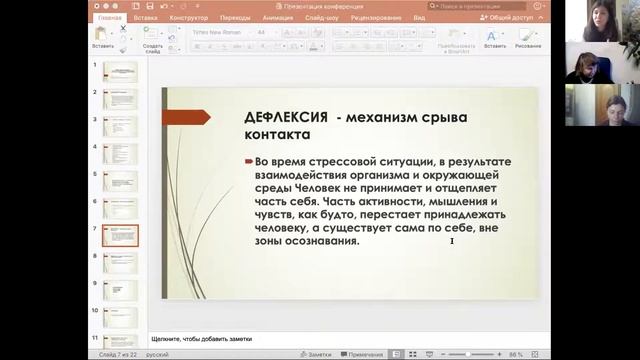Click the font color A underline icon
640x360 pixels.
pyautogui.click(x=313, y=46)
